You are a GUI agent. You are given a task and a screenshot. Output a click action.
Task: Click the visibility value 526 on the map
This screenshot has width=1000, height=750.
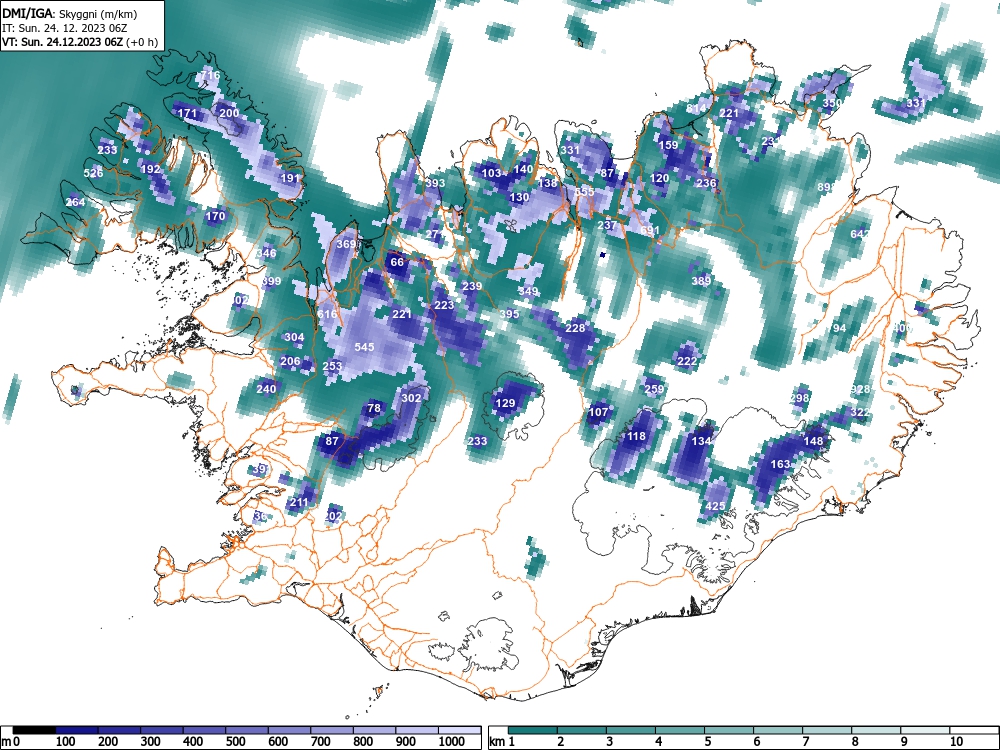pyautogui.click(x=93, y=173)
